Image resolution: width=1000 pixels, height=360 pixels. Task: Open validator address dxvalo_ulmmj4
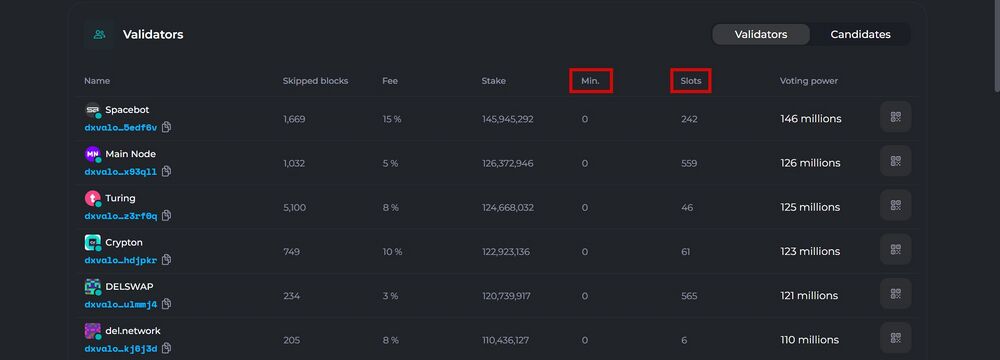pyautogui.click(x=121, y=304)
